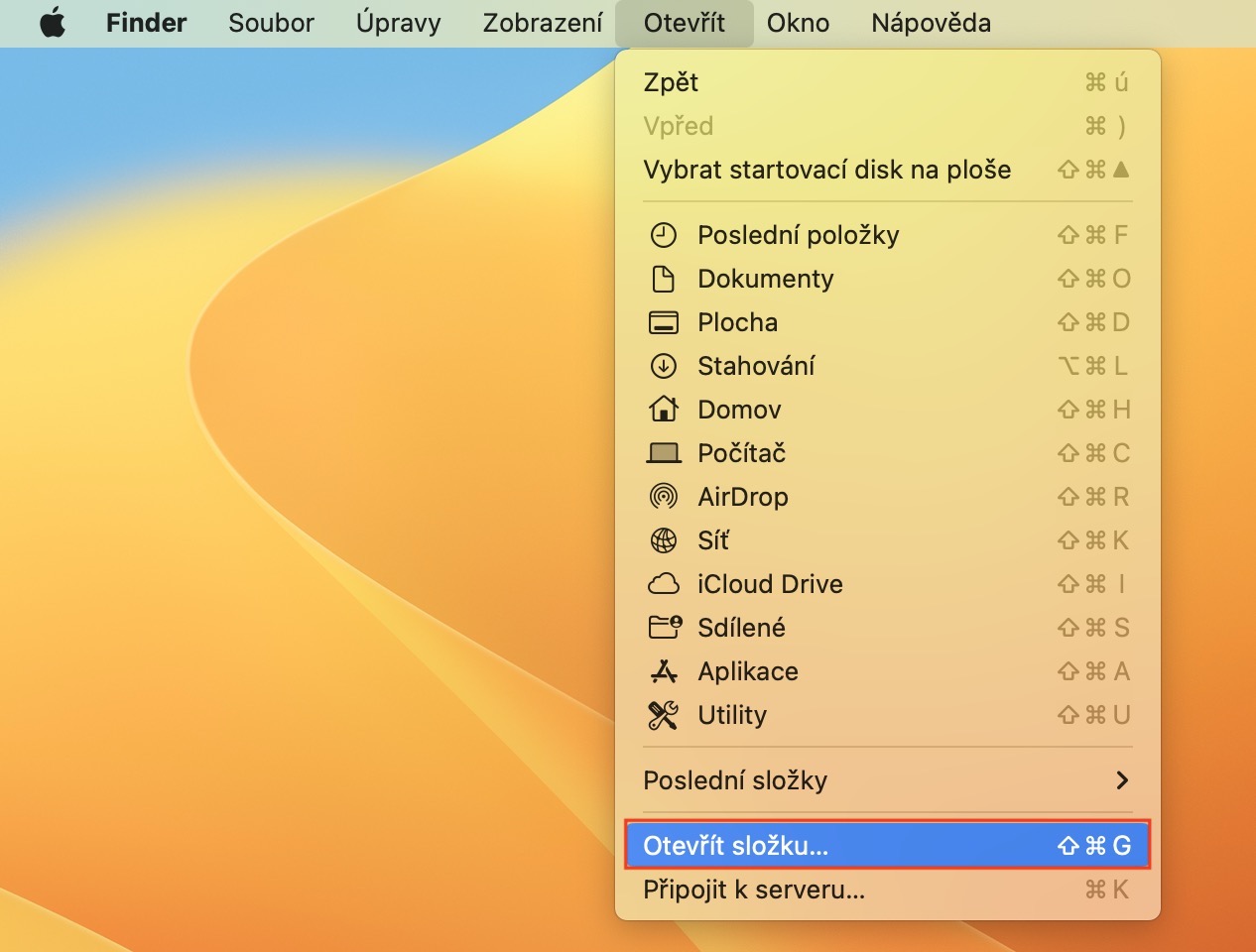Image resolution: width=1256 pixels, height=952 pixels.
Task: Open the Zobrazení menu in menu bar
Action: click(x=542, y=23)
